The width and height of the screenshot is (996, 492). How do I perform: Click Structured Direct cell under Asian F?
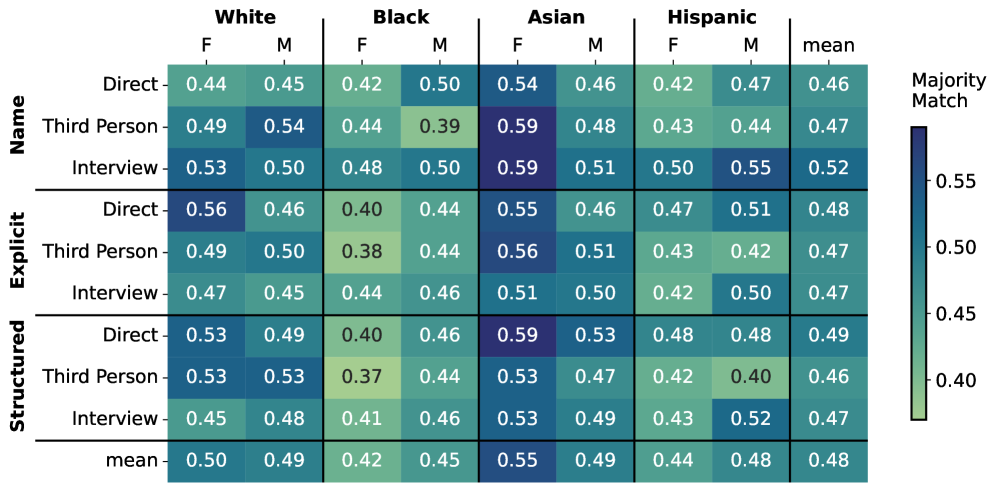click(517, 335)
